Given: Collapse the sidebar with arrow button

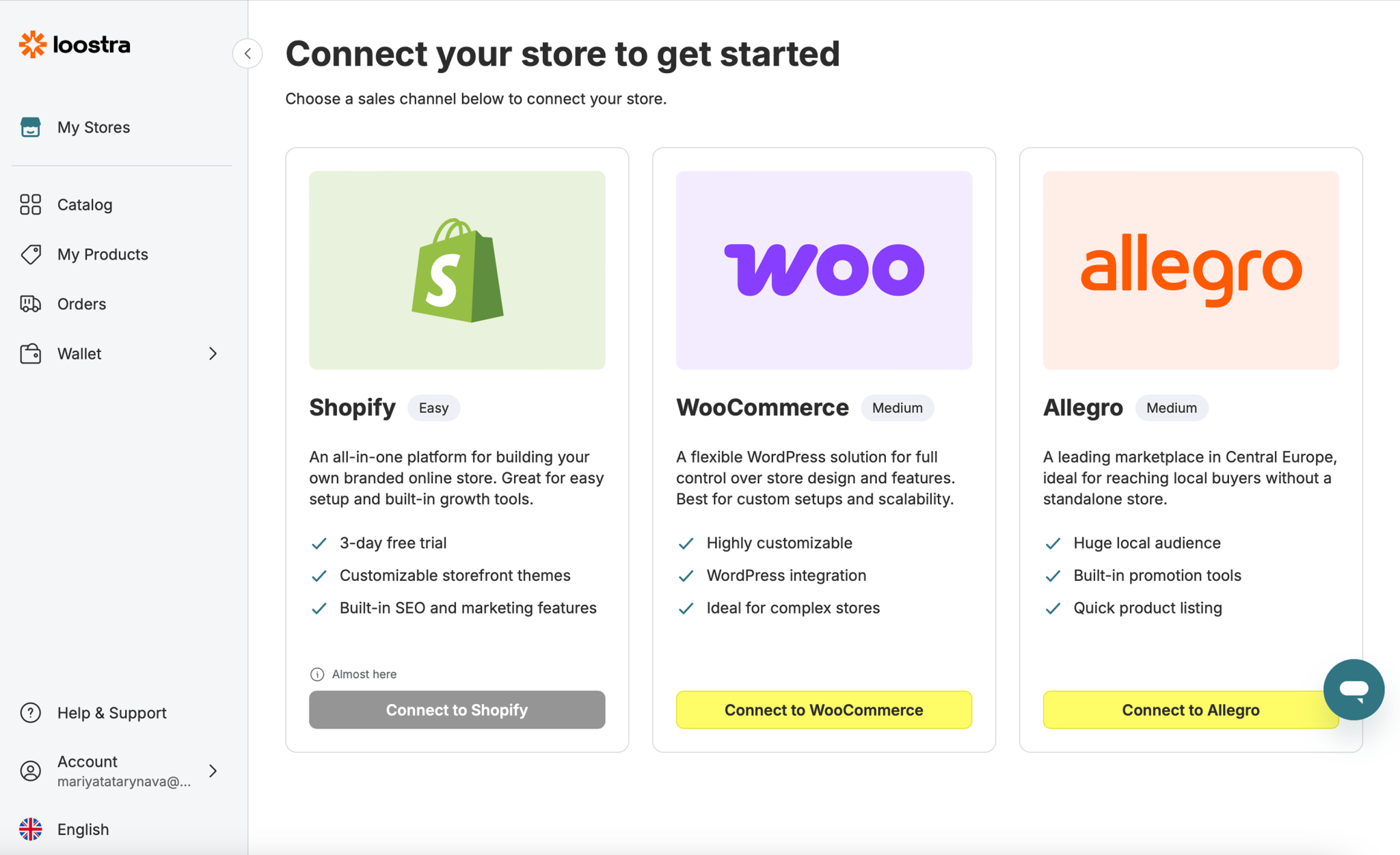Looking at the screenshot, I should click(x=247, y=53).
